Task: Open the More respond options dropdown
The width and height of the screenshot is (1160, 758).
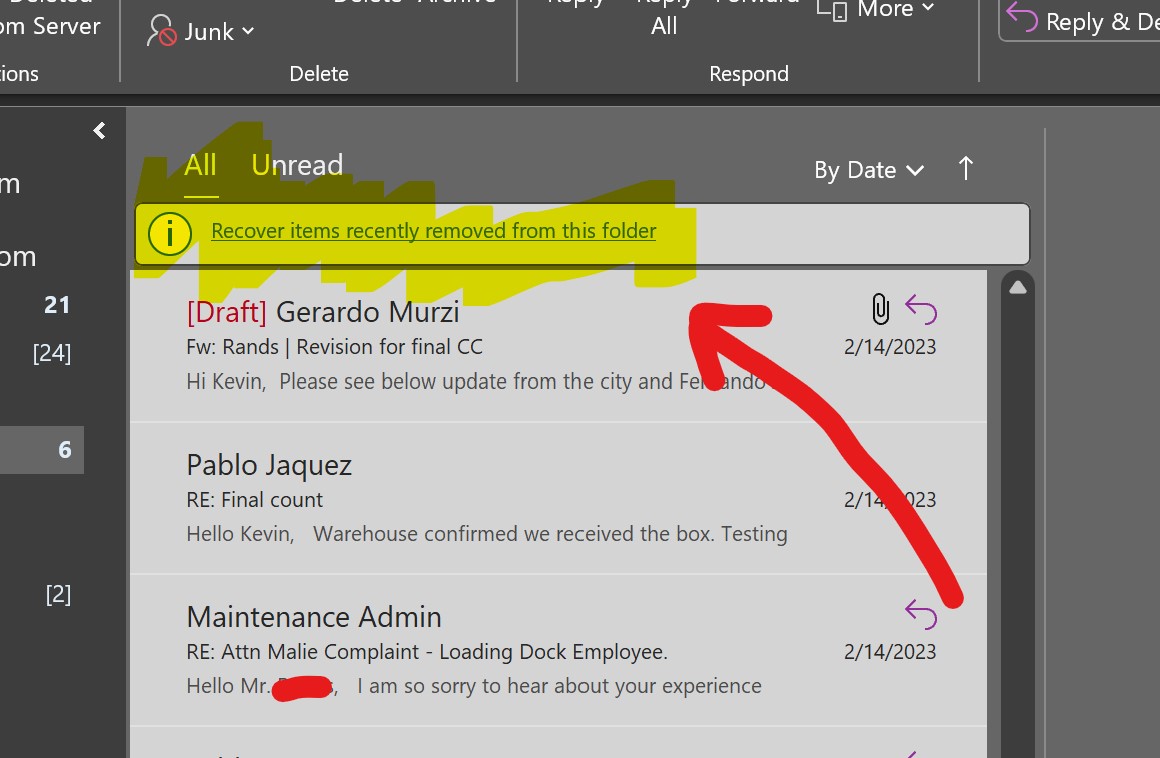Action: pos(876,10)
